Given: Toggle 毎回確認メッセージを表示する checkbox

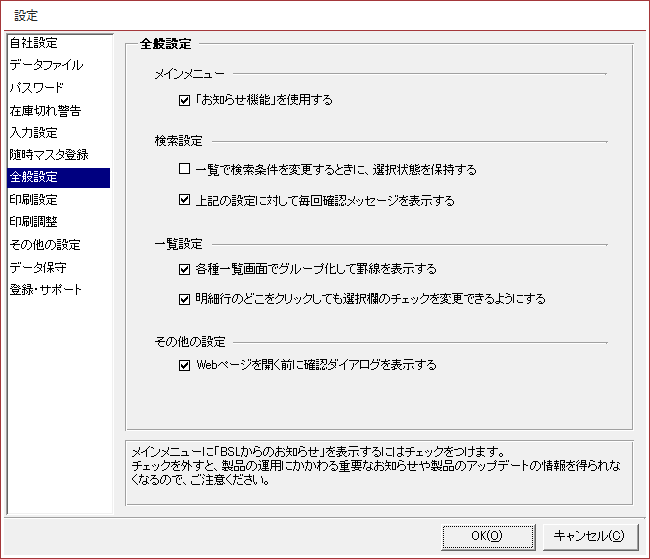Looking at the screenshot, I should point(184,200).
